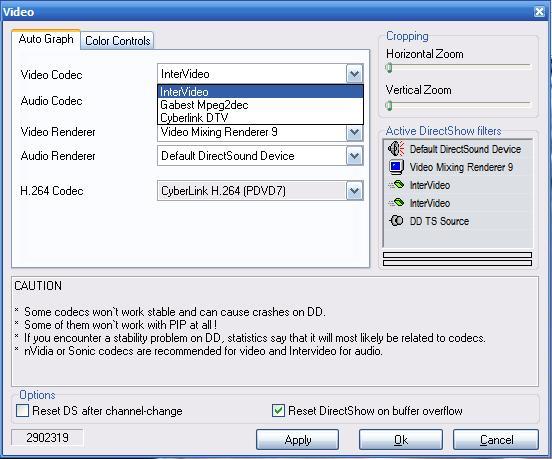Click the Active DirectShow filters heading

coord(443,131)
